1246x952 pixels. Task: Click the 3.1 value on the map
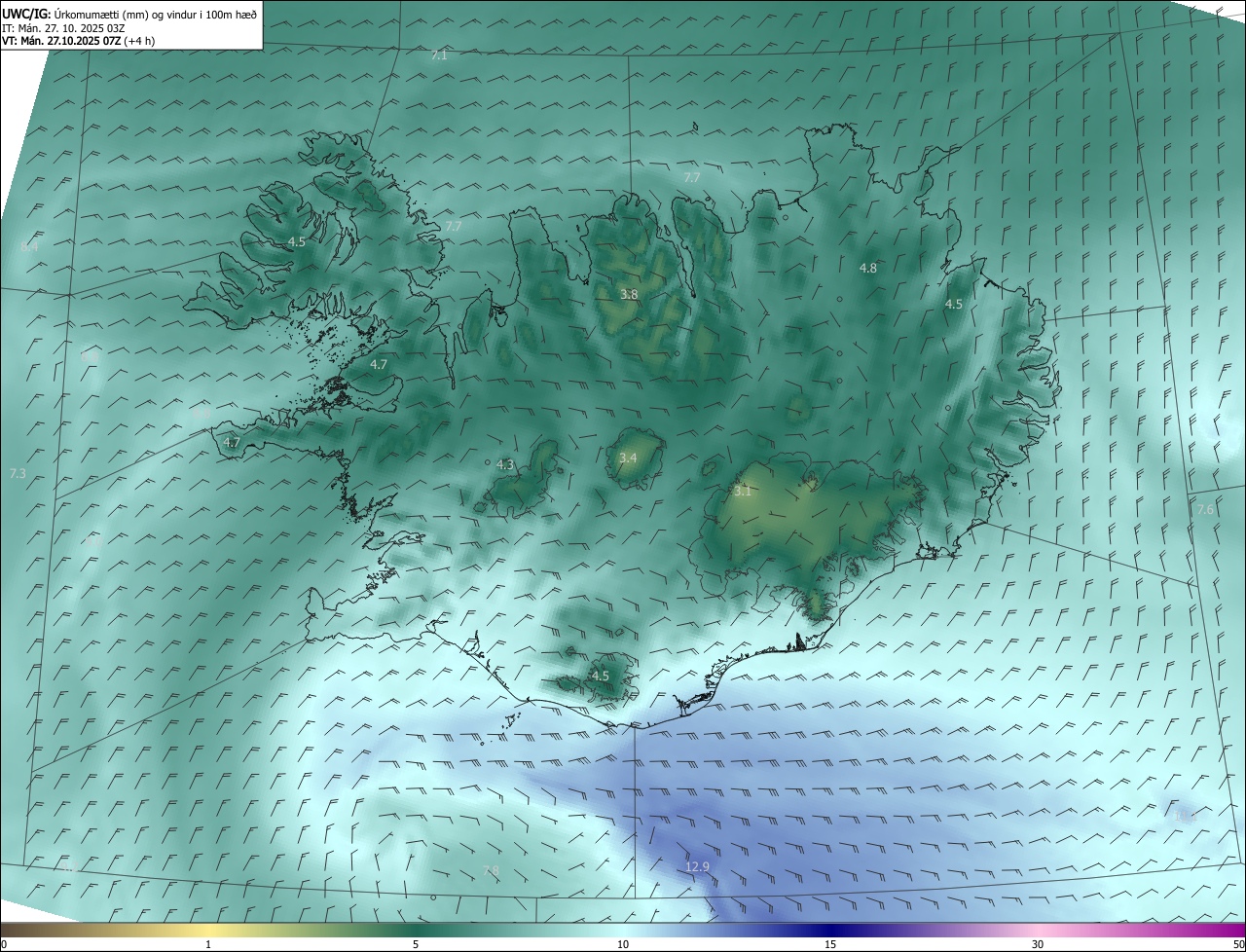click(x=743, y=492)
